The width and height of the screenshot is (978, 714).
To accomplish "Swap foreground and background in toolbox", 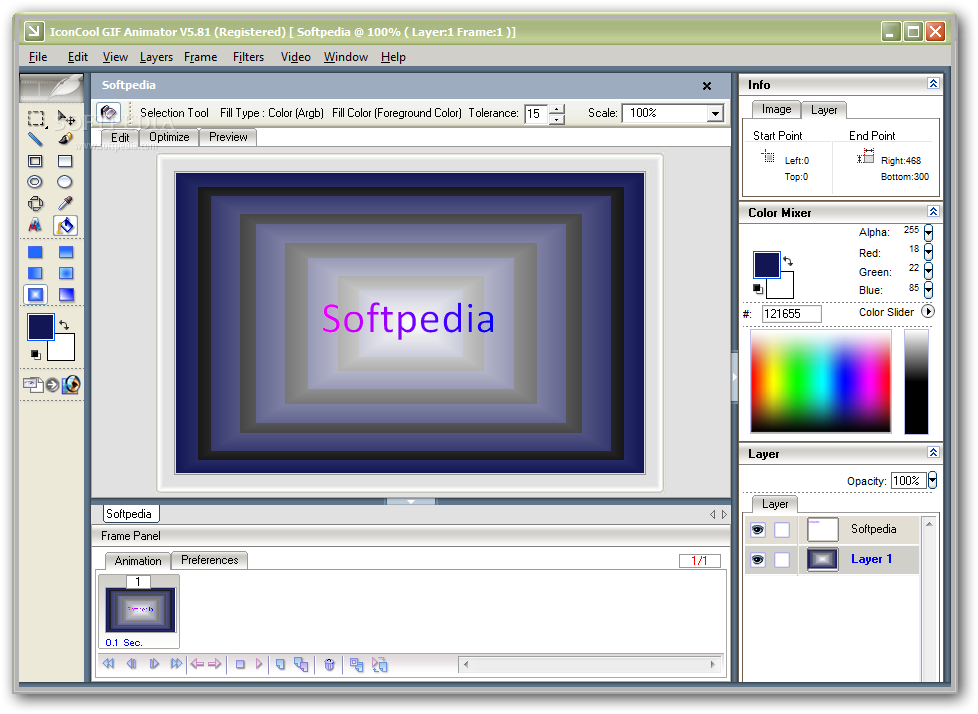I will (x=64, y=324).
